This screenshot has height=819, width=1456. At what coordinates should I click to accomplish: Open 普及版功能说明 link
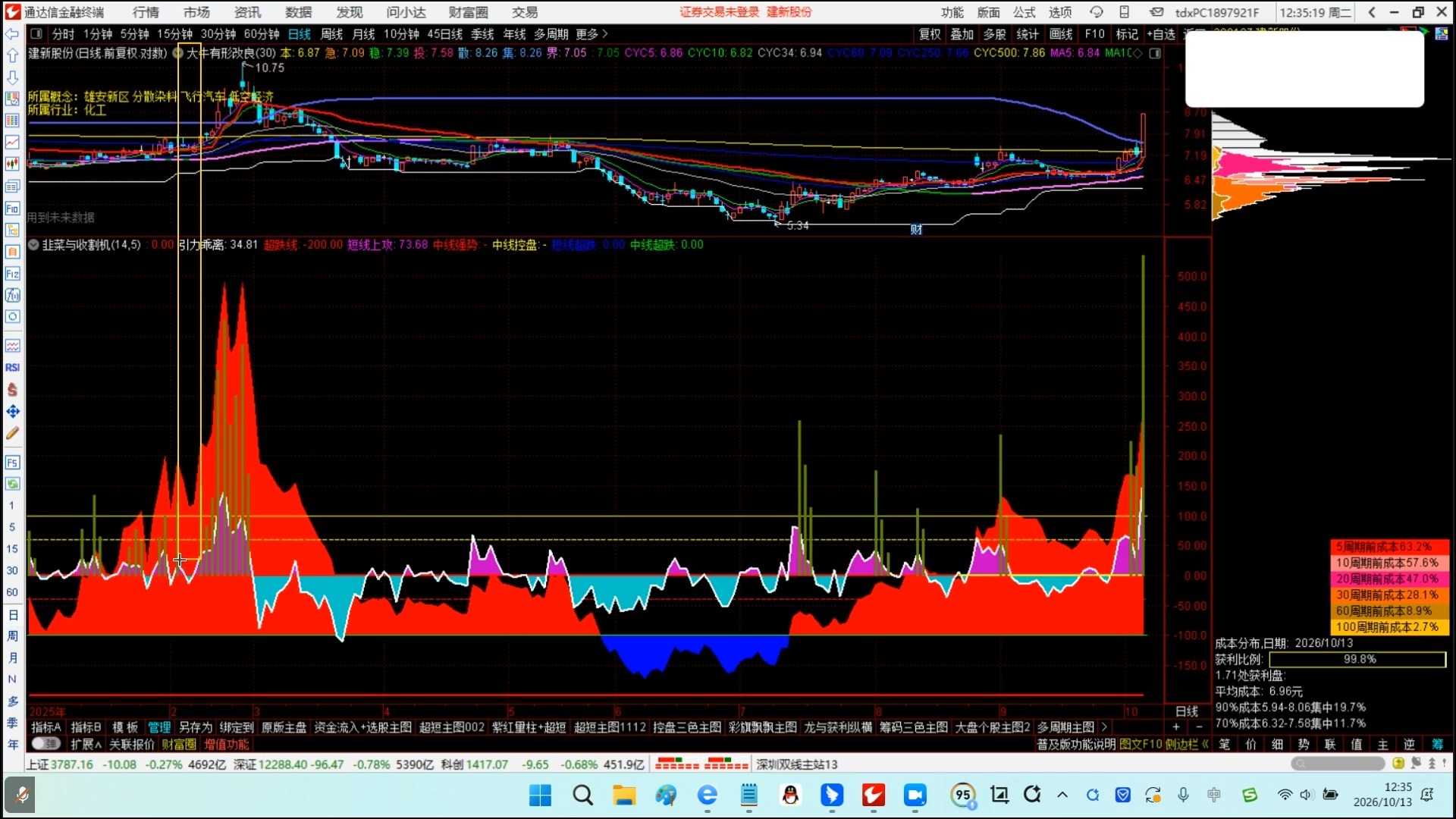1076,744
